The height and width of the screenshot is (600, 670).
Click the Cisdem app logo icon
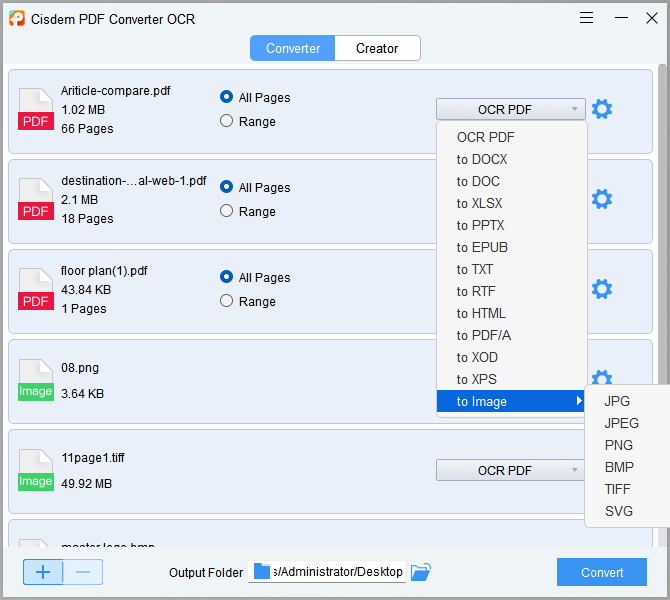pyautogui.click(x=17, y=18)
